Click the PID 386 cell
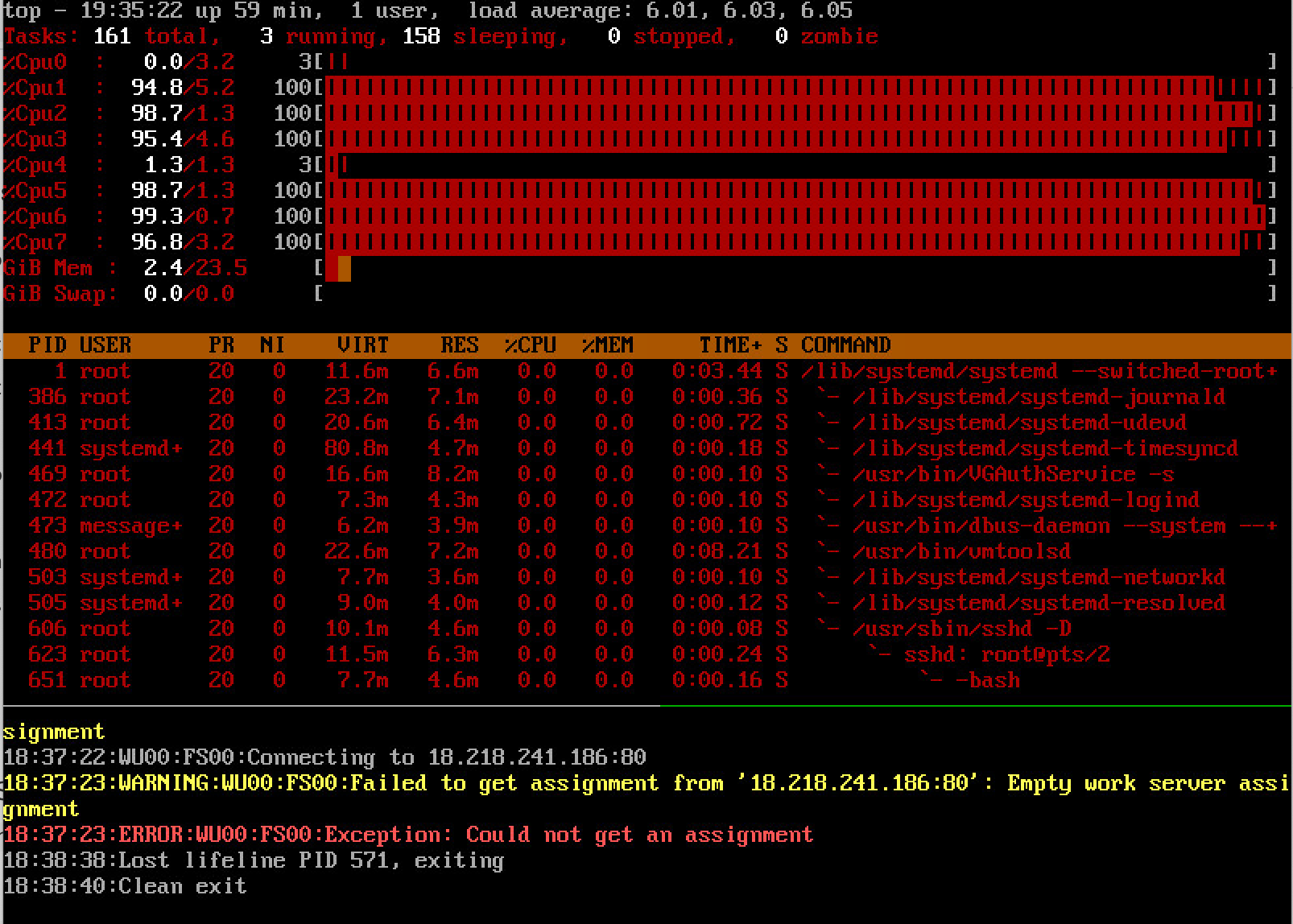1293x924 pixels. pos(48,397)
